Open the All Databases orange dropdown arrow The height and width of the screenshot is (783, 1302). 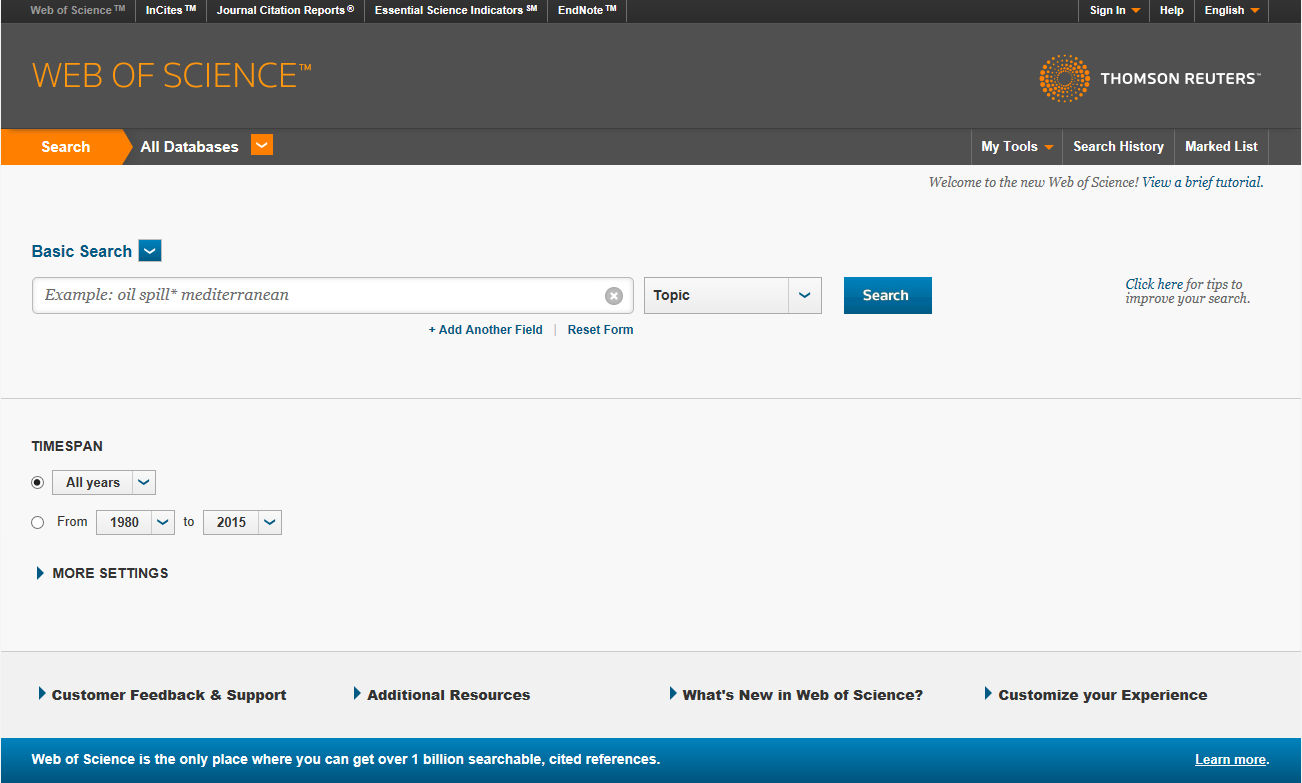(261, 145)
